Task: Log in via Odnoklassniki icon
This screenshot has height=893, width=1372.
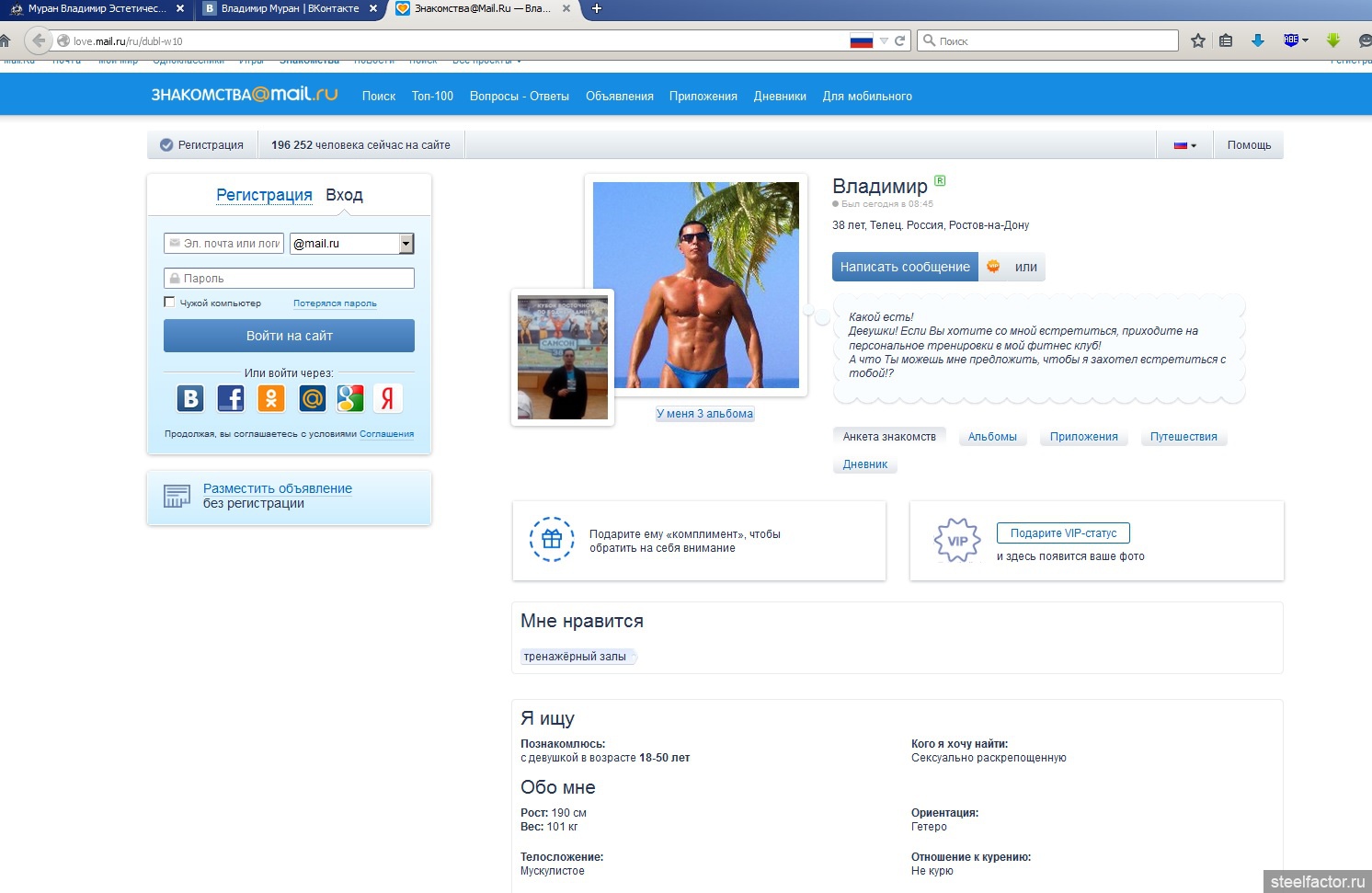Action: [x=270, y=398]
